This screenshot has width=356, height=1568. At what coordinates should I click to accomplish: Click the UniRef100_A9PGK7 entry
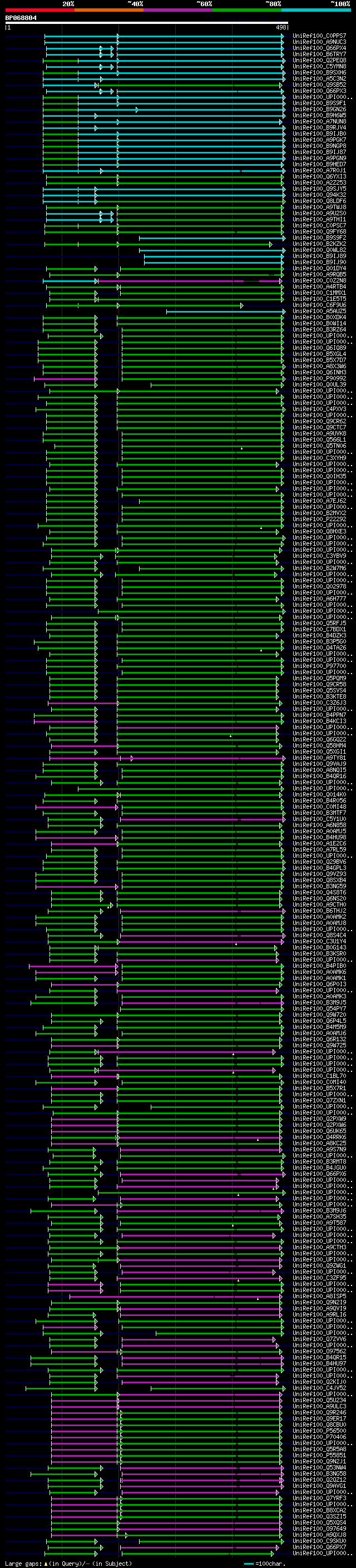click(319, 140)
